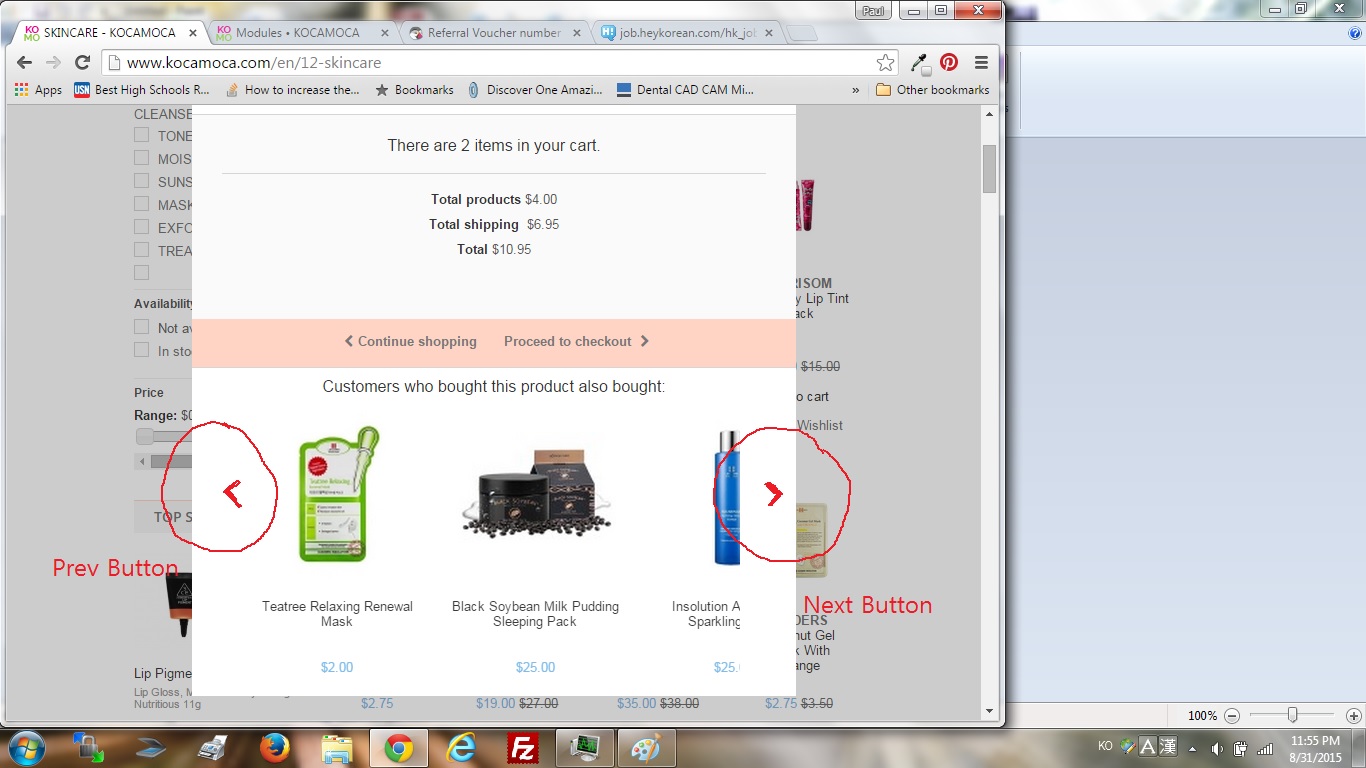This screenshot has width=1366, height=768.
Task: Click the Chrome taskbar icon
Action: (399, 748)
